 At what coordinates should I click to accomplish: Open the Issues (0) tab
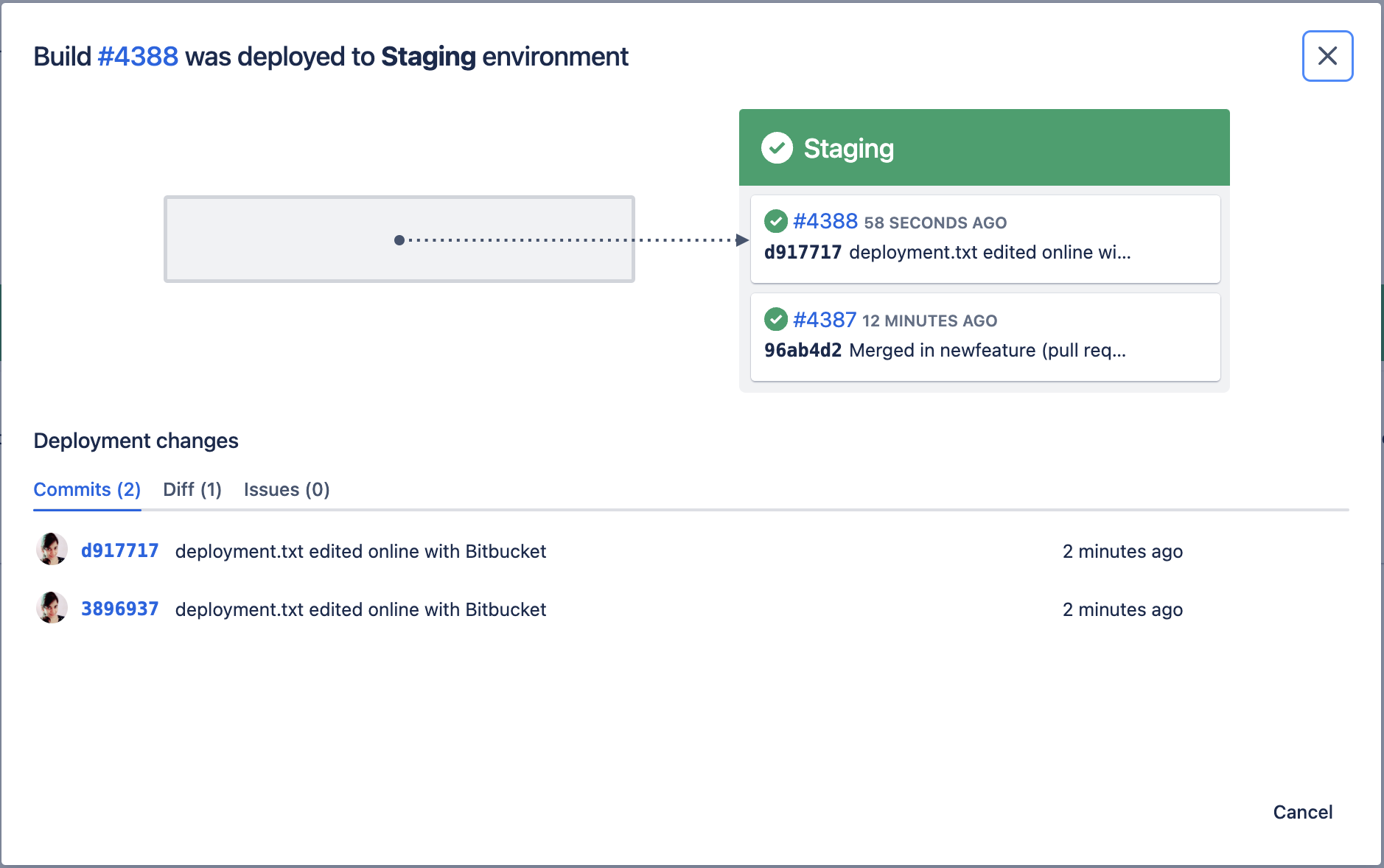pos(287,490)
